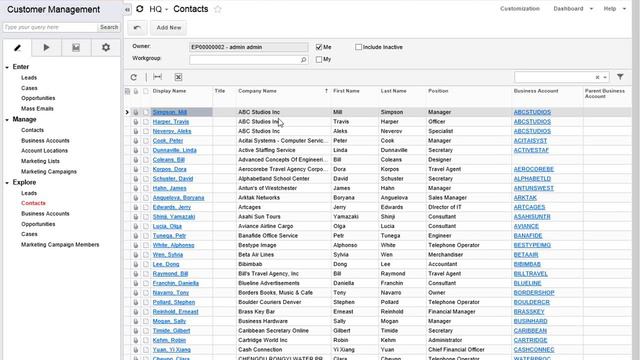Clear the grid search box with x
This screenshot has width=640, height=360.
(x=597, y=77)
